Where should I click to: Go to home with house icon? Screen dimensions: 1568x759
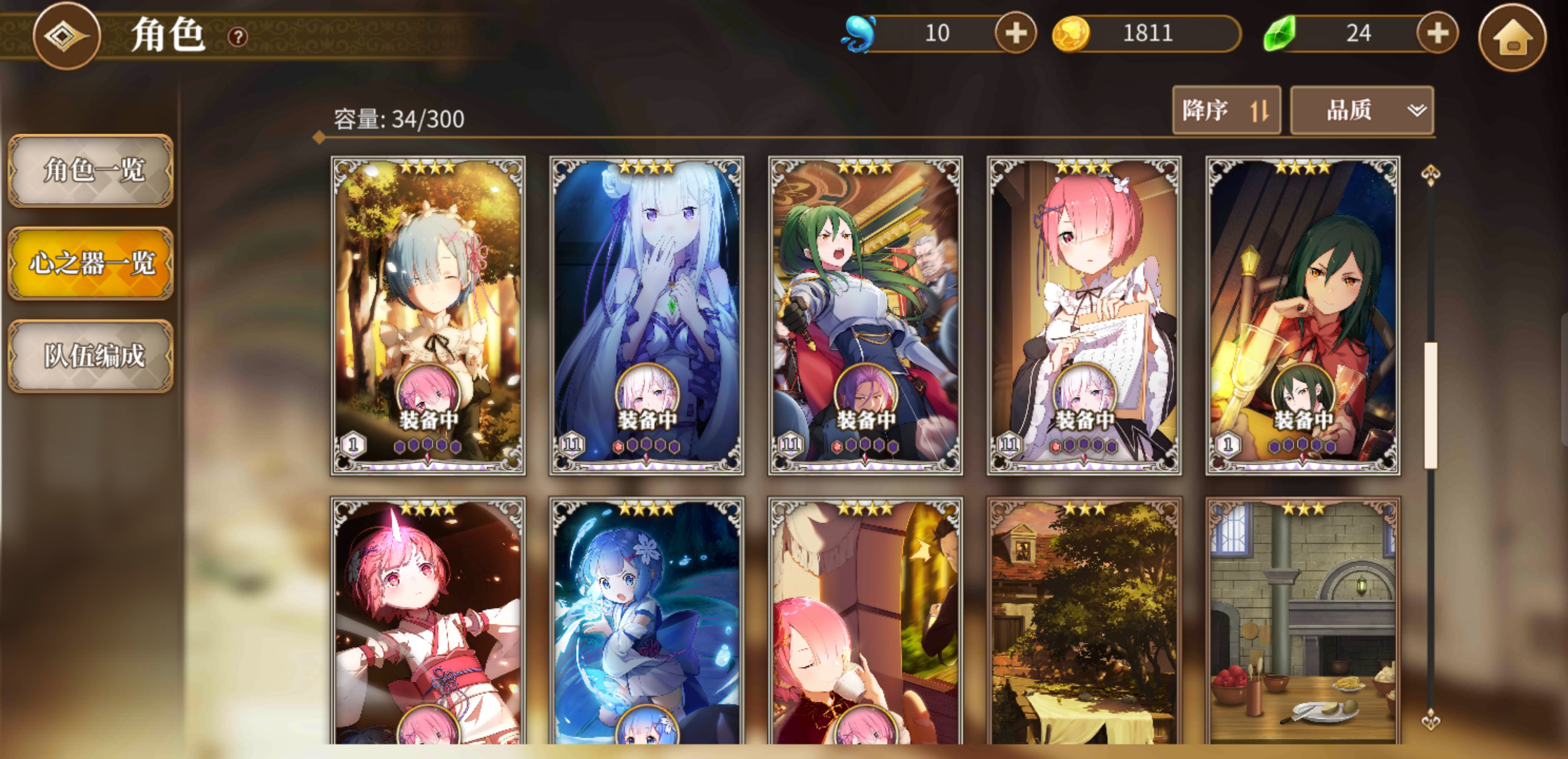coord(1513,38)
